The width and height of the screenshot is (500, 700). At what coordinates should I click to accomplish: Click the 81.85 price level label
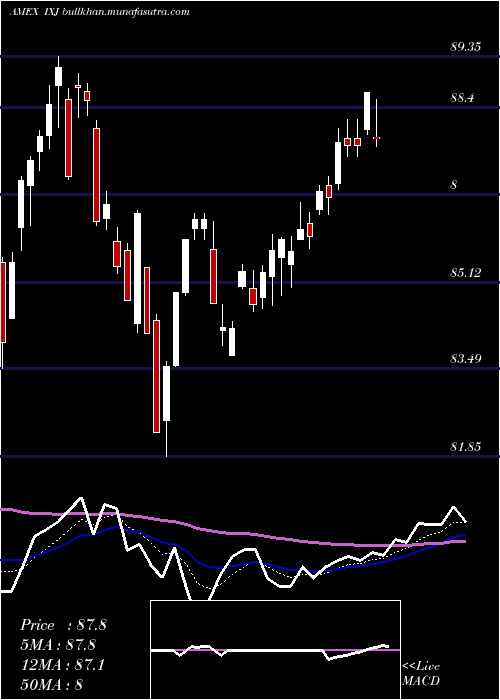click(466, 446)
